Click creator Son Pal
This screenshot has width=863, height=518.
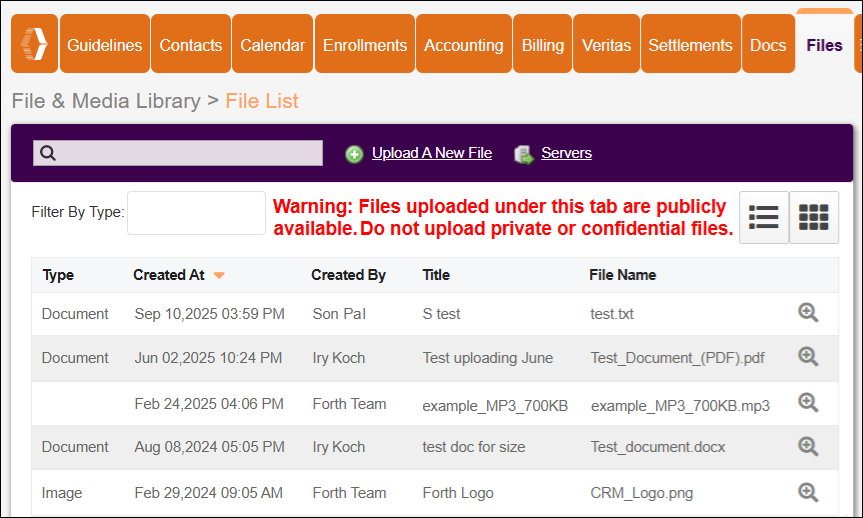(339, 314)
